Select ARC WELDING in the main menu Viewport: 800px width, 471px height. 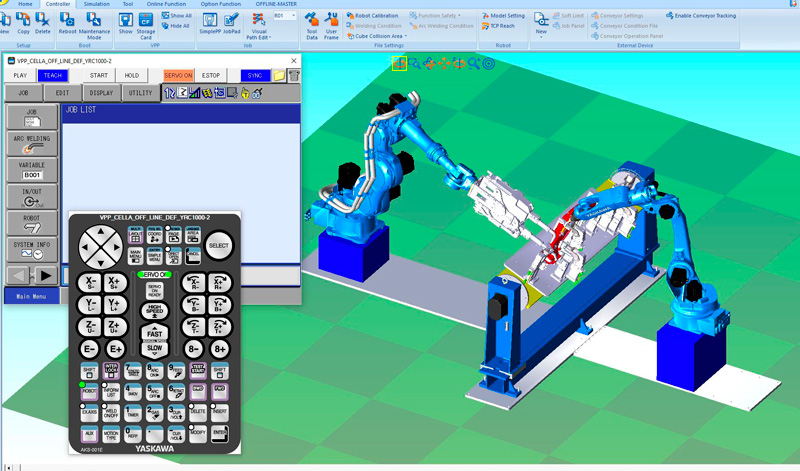point(31,144)
